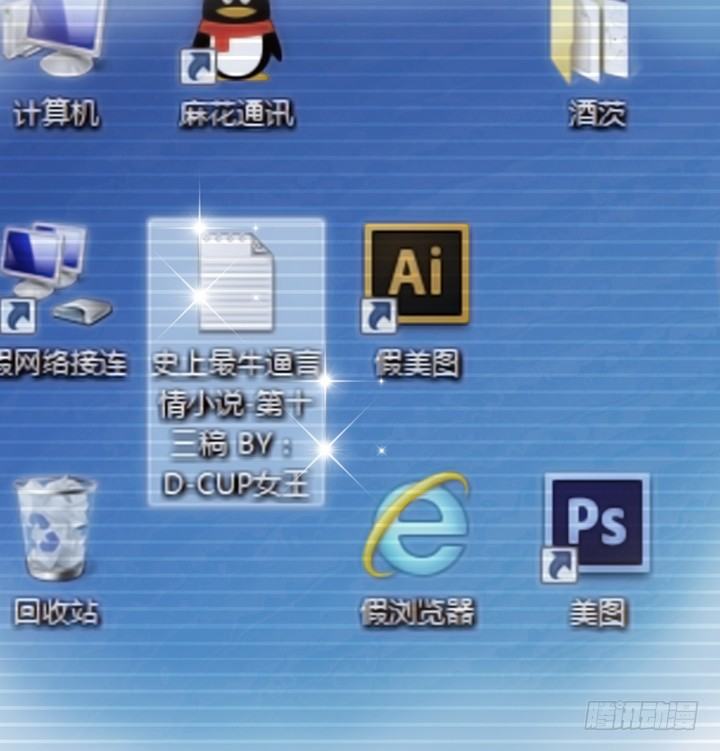This screenshot has height=751, width=720.
Task: Open the 假网络接连 network icon
Action: coord(52,275)
